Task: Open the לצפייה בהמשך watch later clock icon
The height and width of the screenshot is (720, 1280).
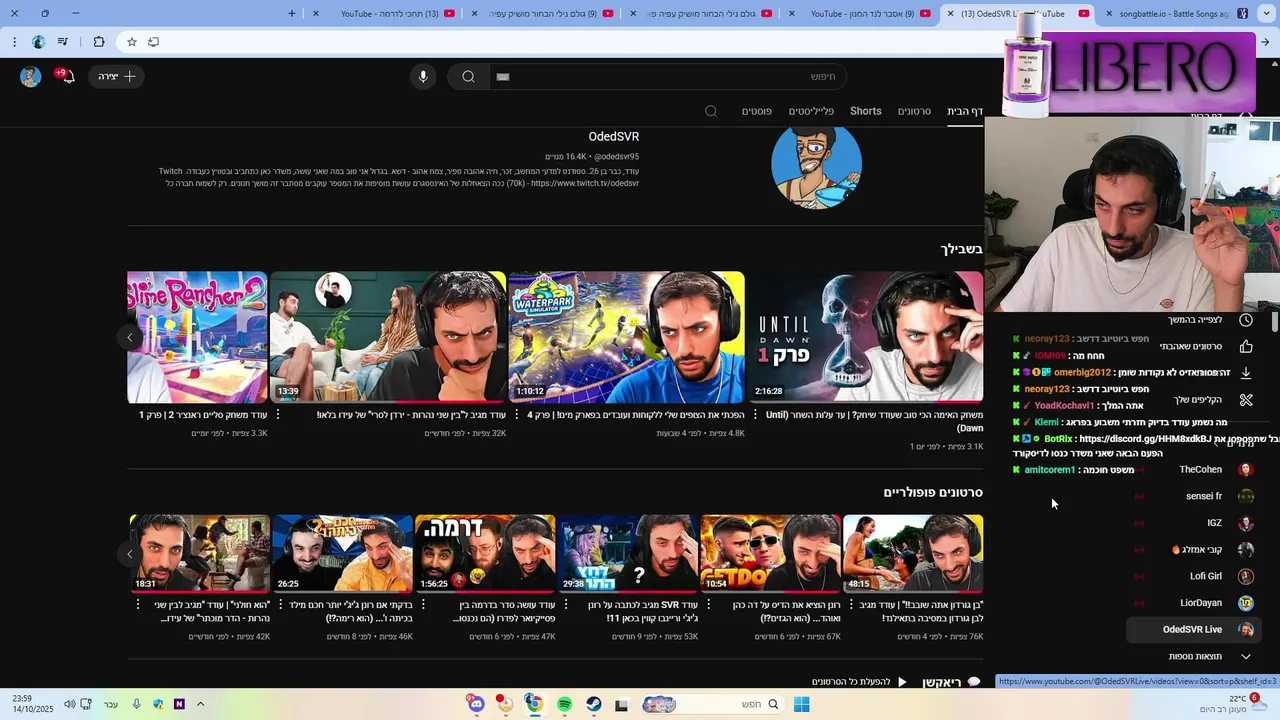Action: (x=1246, y=320)
